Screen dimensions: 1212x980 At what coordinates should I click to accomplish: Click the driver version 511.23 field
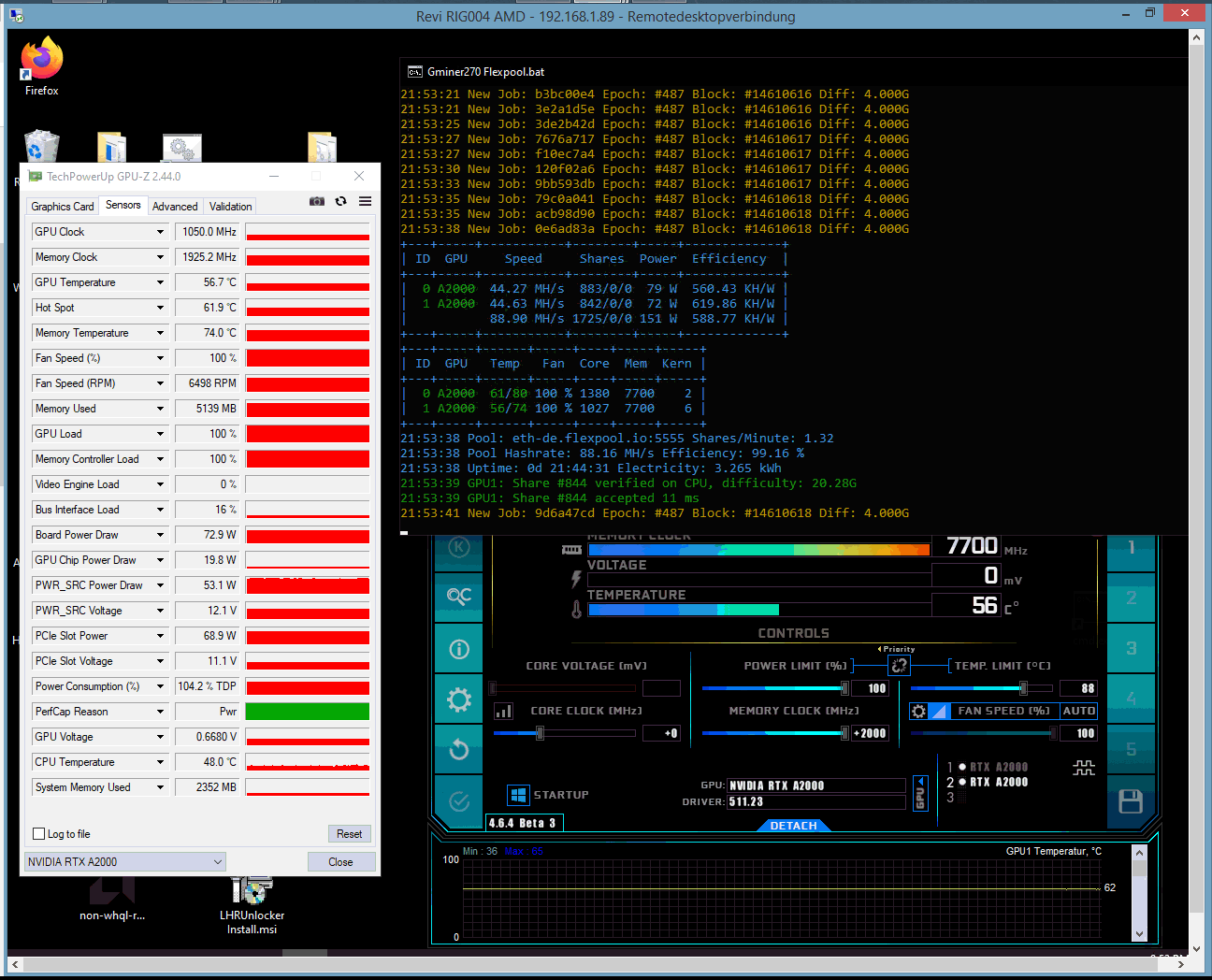pyautogui.click(x=816, y=801)
